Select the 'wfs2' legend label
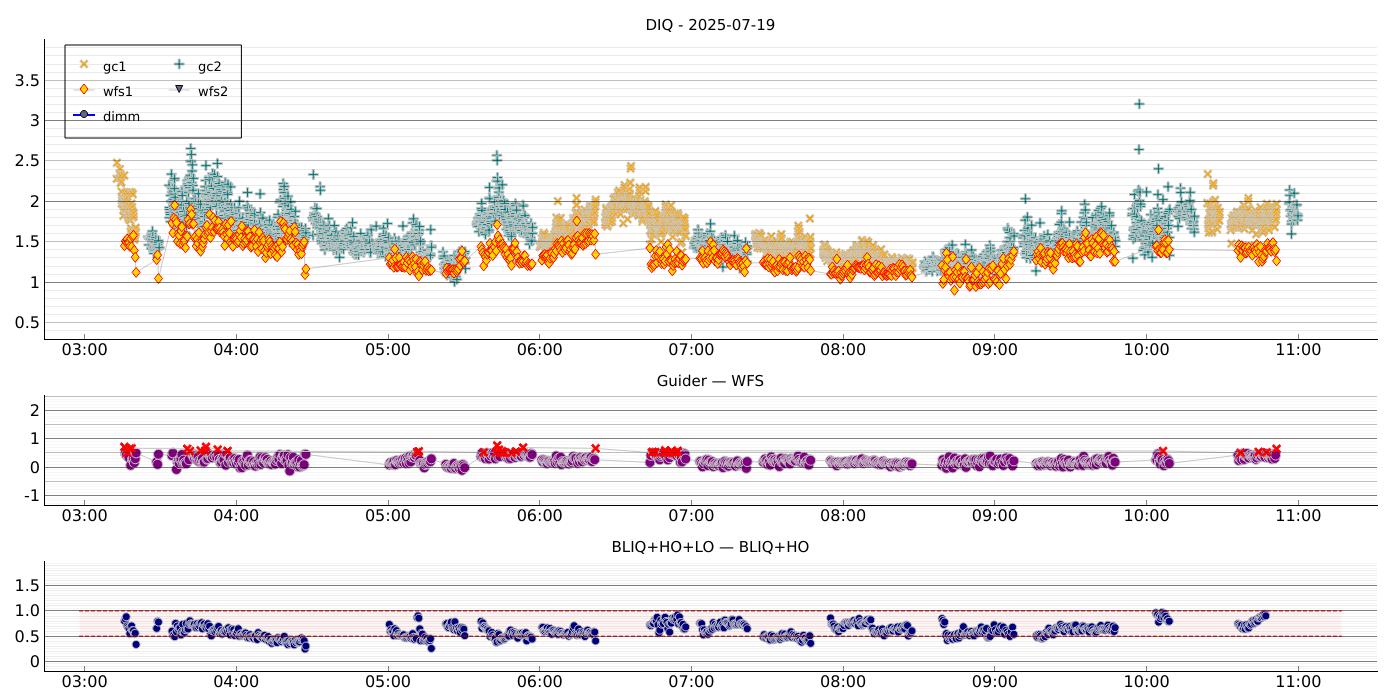This screenshot has height=700, width=1400. coord(213,91)
